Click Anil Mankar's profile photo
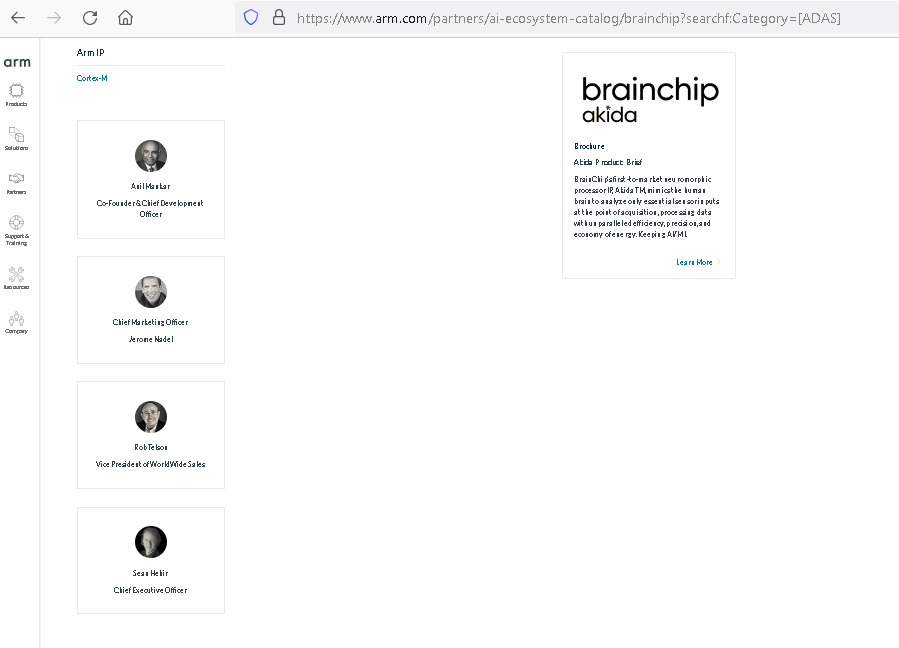 151,156
